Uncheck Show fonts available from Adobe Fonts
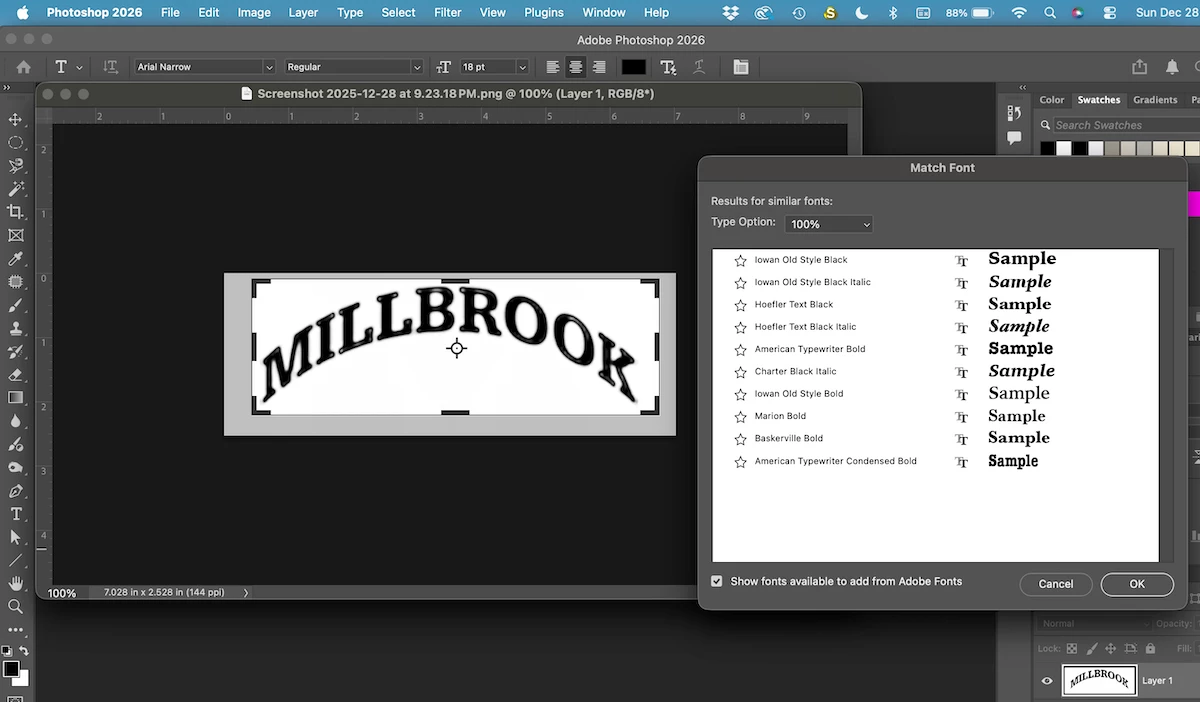This screenshot has width=1200, height=702. [x=716, y=581]
